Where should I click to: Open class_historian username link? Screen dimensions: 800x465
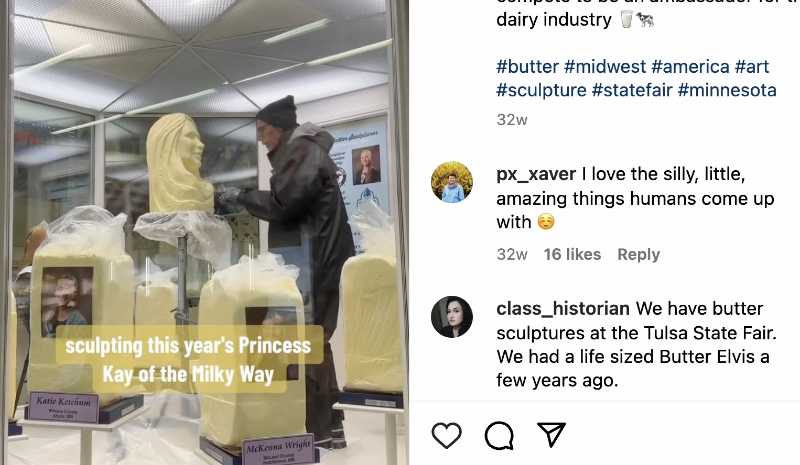563,308
